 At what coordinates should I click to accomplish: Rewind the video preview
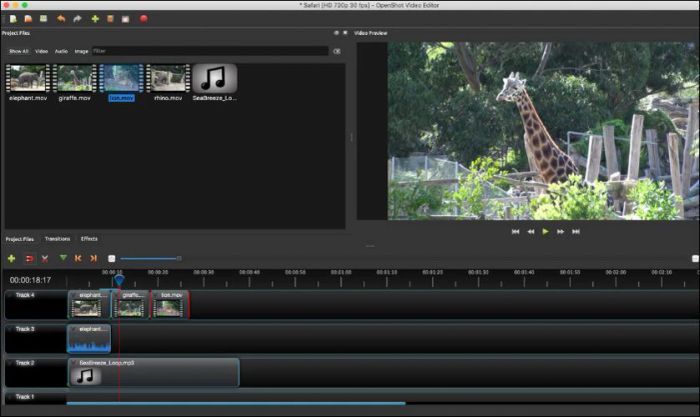click(x=530, y=232)
